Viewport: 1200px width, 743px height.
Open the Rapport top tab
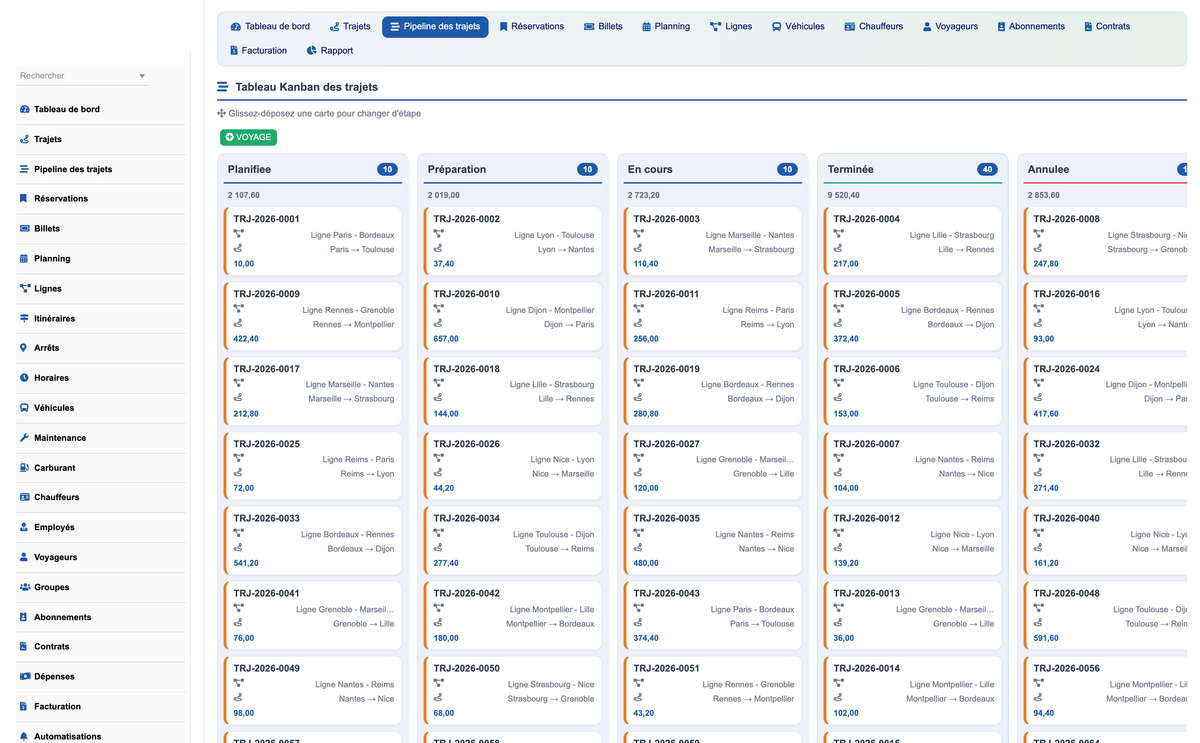330,51
